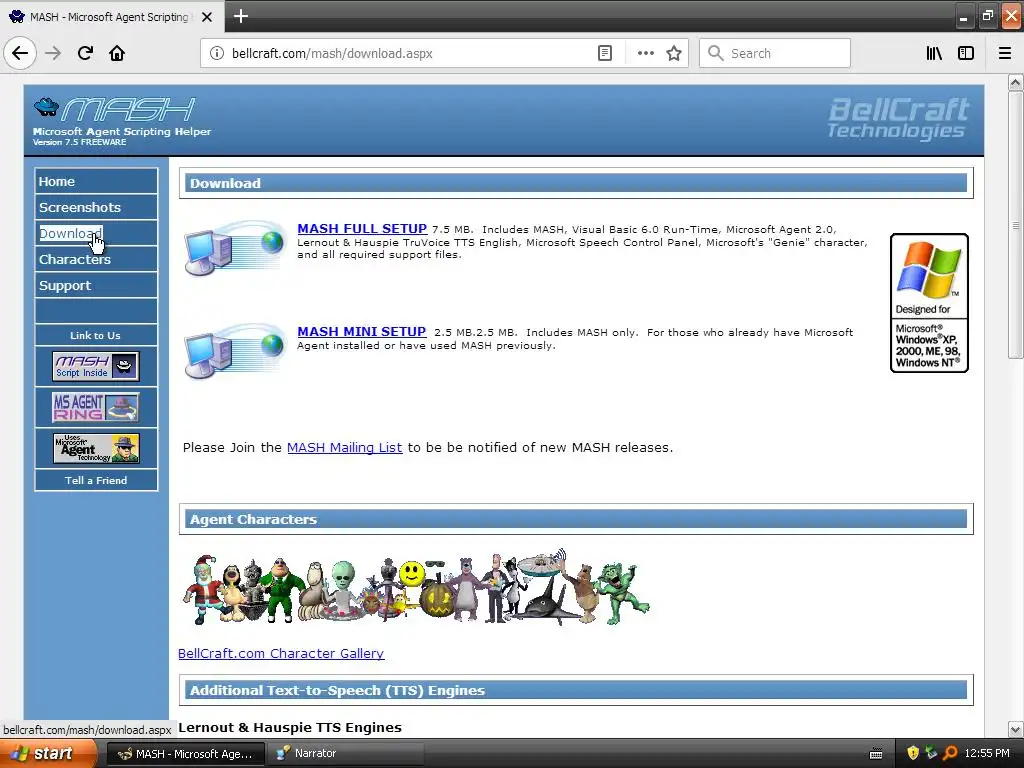Click the Designed for Windows XP logo
The image size is (1024, 768).
[929, 303]
